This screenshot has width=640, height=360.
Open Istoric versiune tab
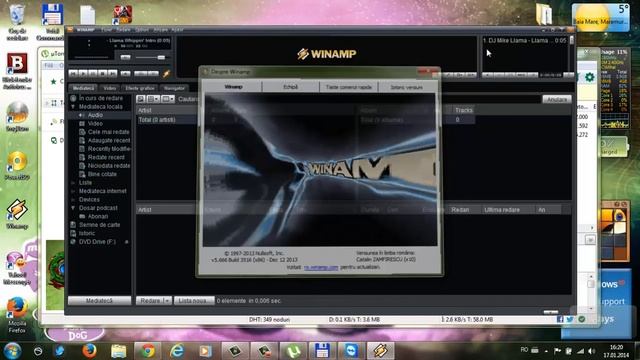(407, 87)
